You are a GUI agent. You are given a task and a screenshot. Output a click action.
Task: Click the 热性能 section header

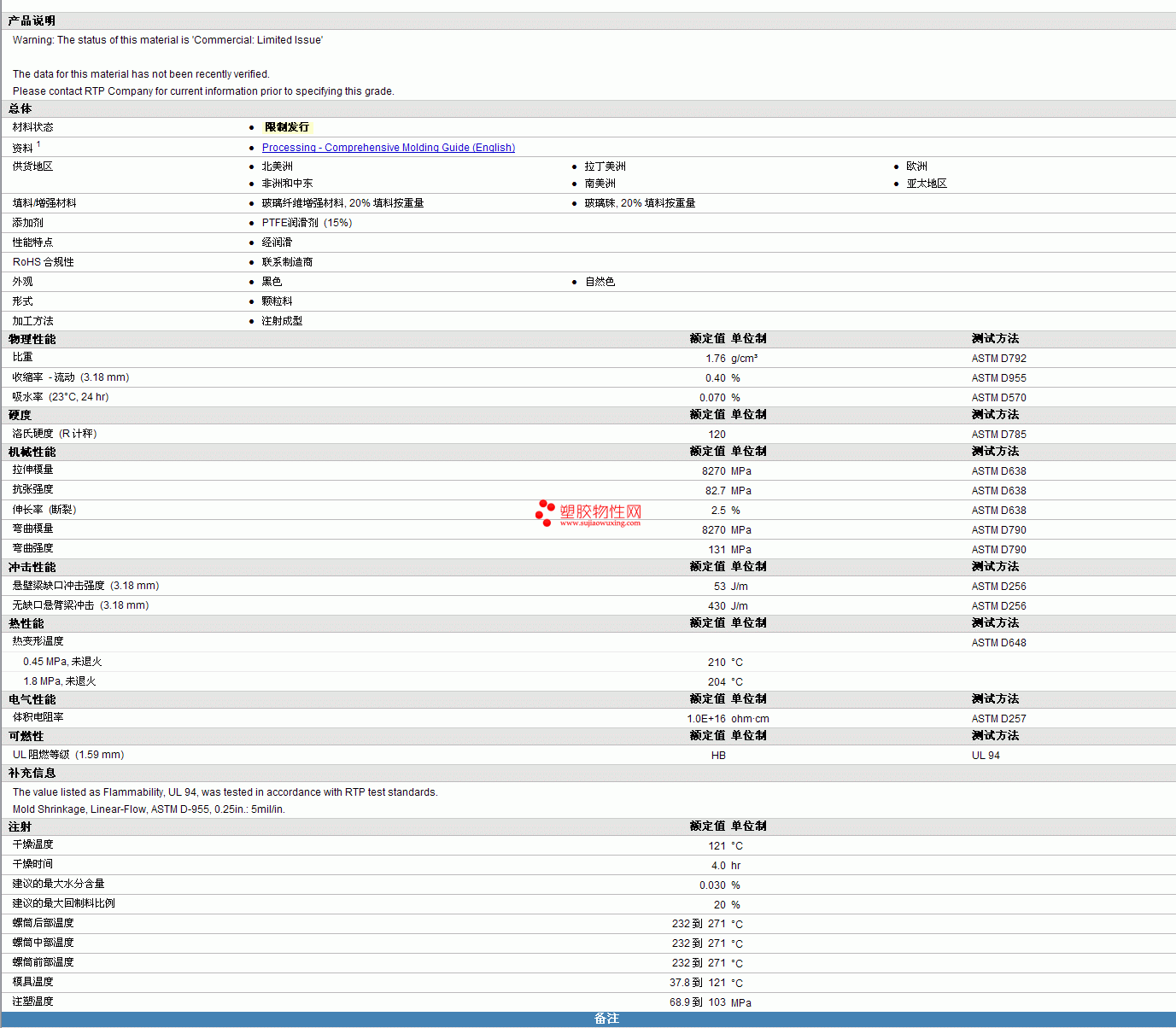tap(26, 623)
